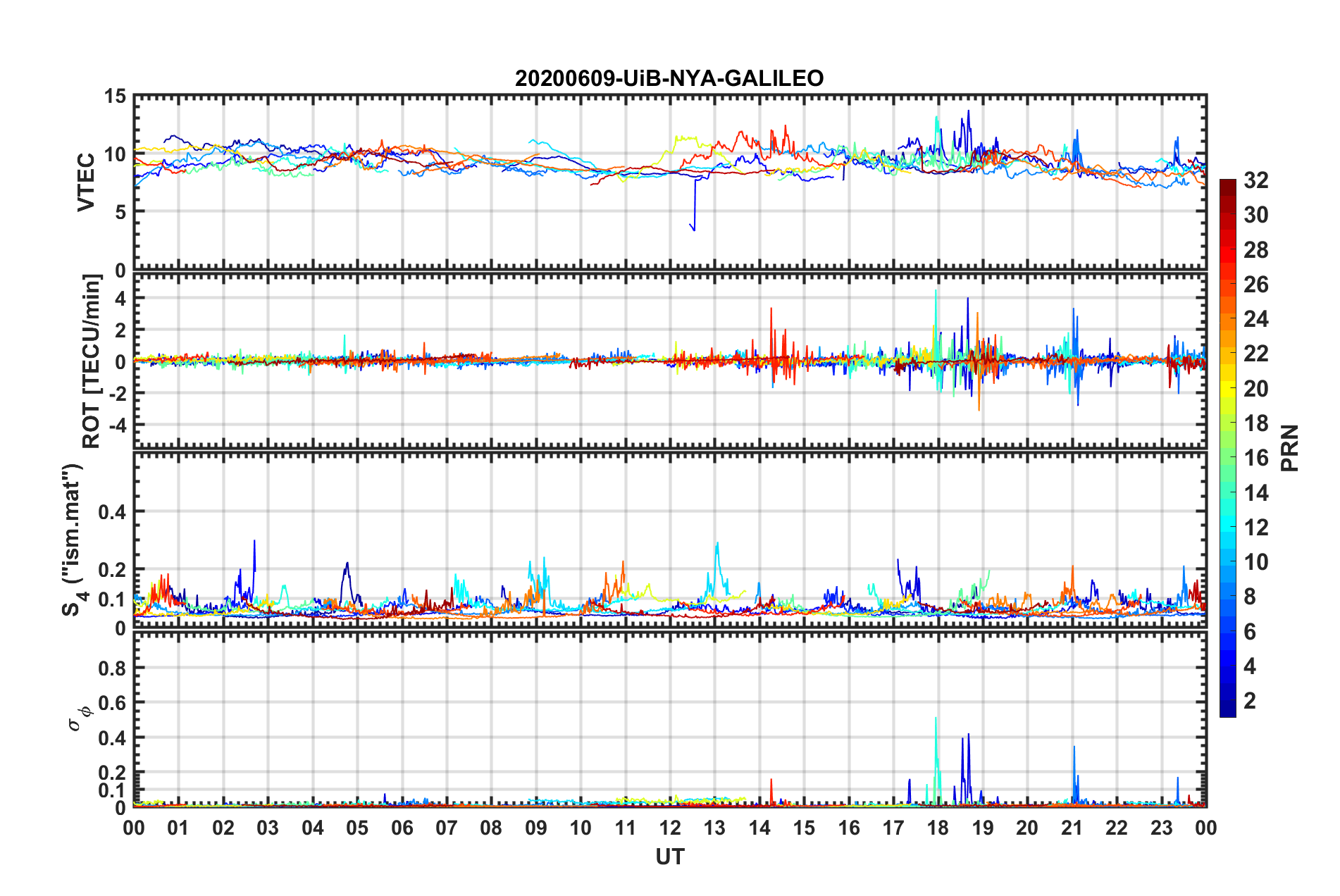Click x-axis tick label 23

[x=1161, y=828]
